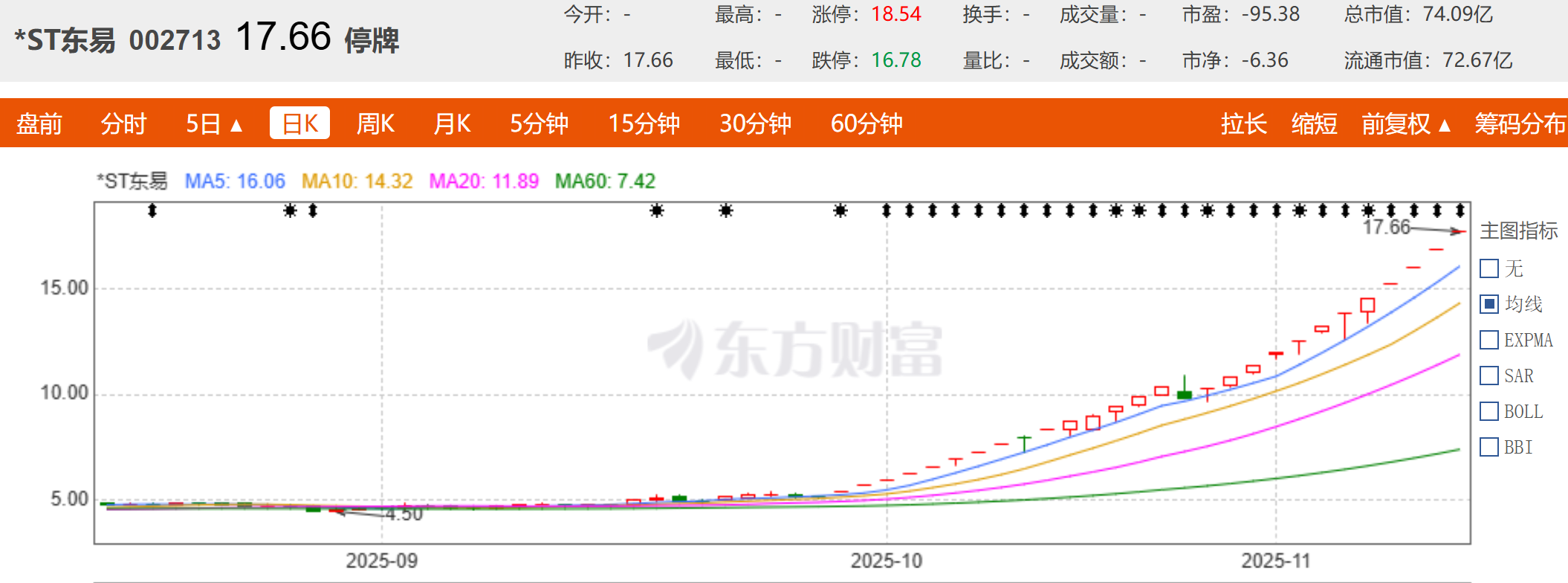Switch to the 盘前 tab
1568x583 pixels.
(x=39, y=123)
